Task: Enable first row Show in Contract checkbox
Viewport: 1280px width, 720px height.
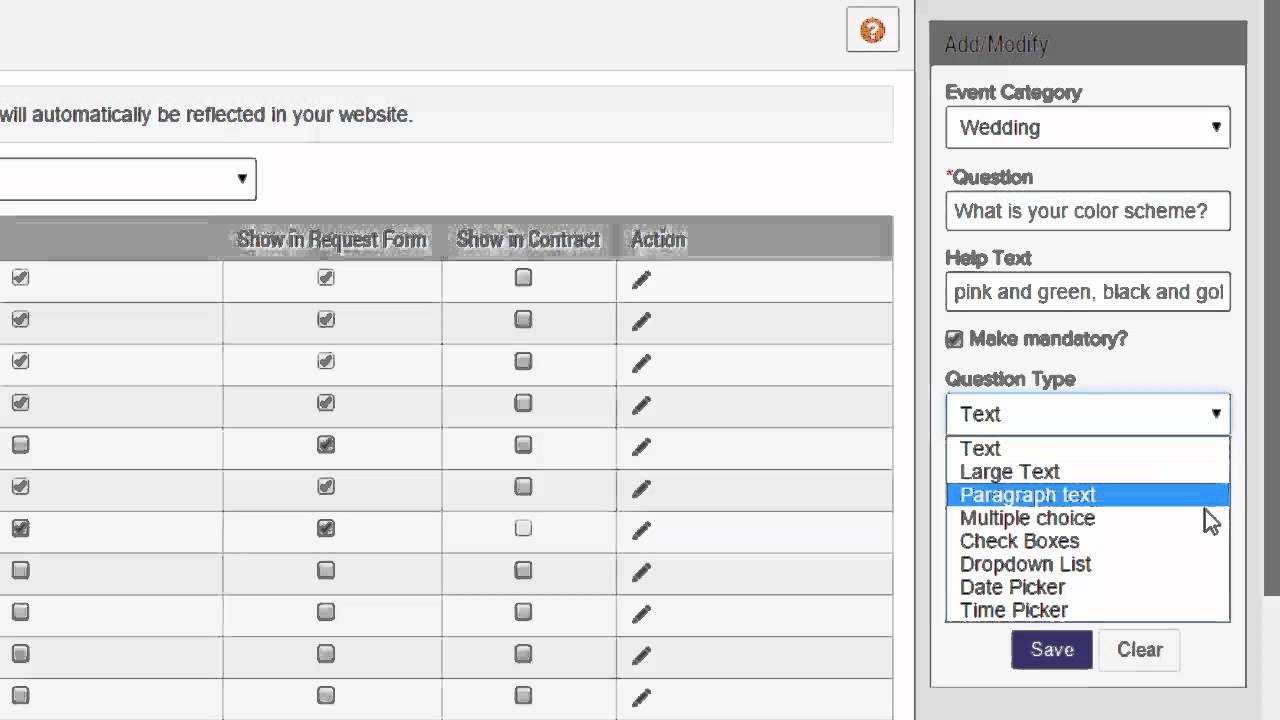Action: click(x=523, y=278)
